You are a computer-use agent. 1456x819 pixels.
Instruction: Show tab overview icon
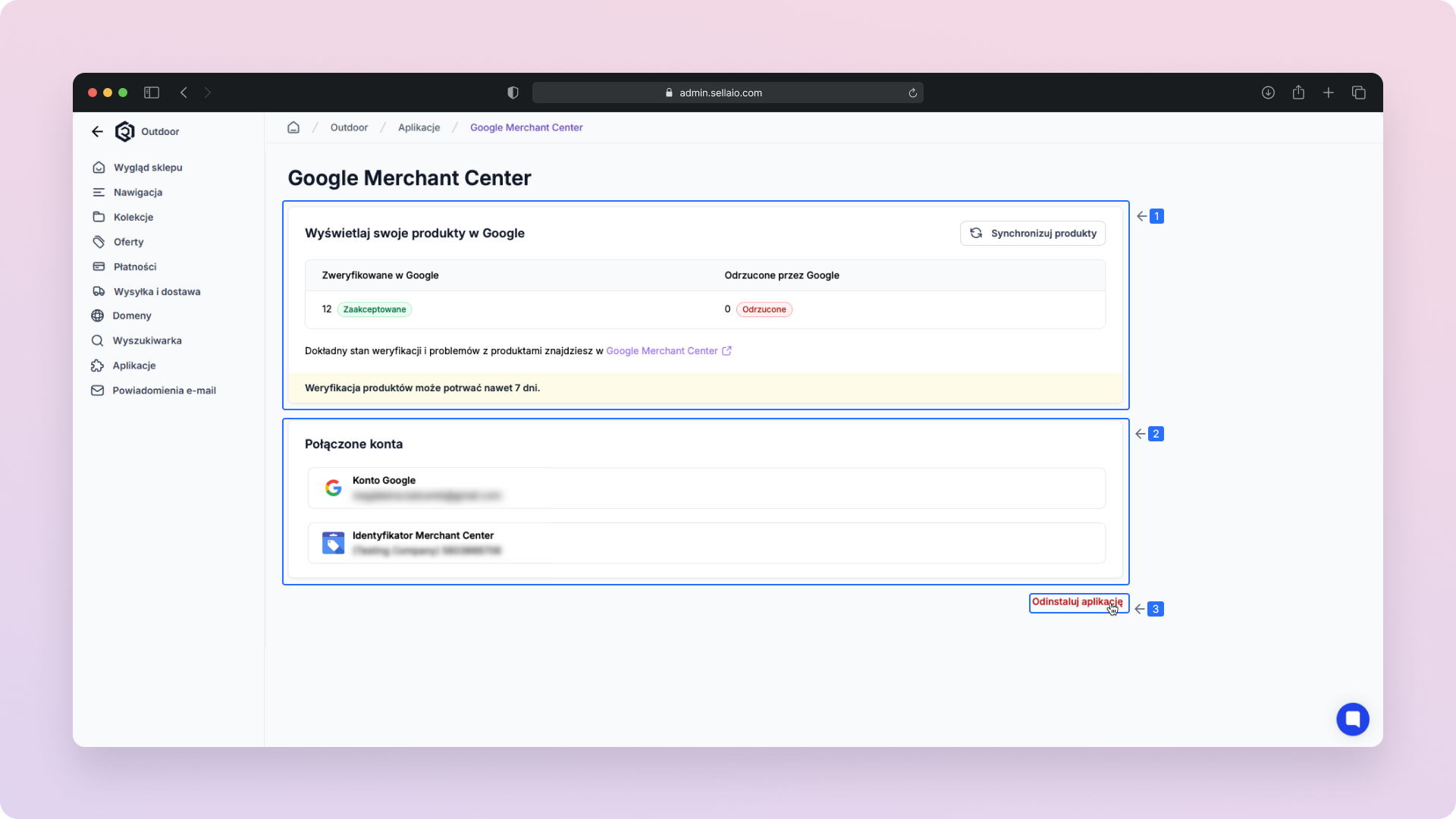pyautogui.click(x=1359, y=93)
